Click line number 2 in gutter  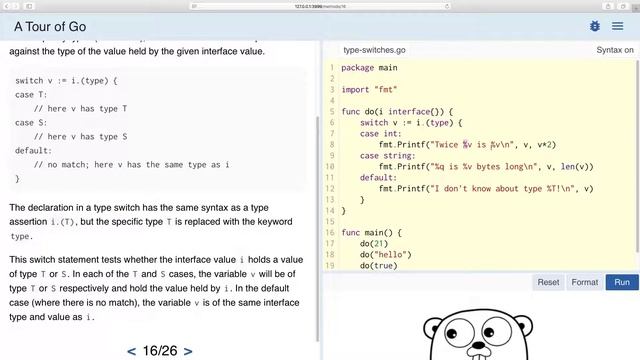332,78
